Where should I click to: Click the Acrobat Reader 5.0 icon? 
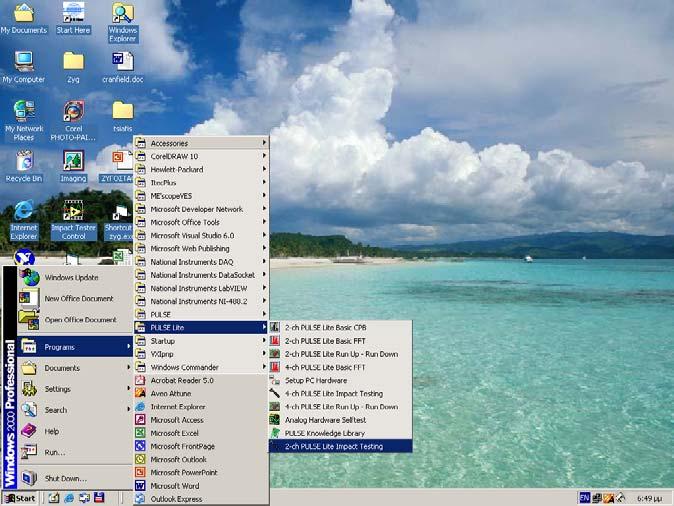(x=140, y=380)
